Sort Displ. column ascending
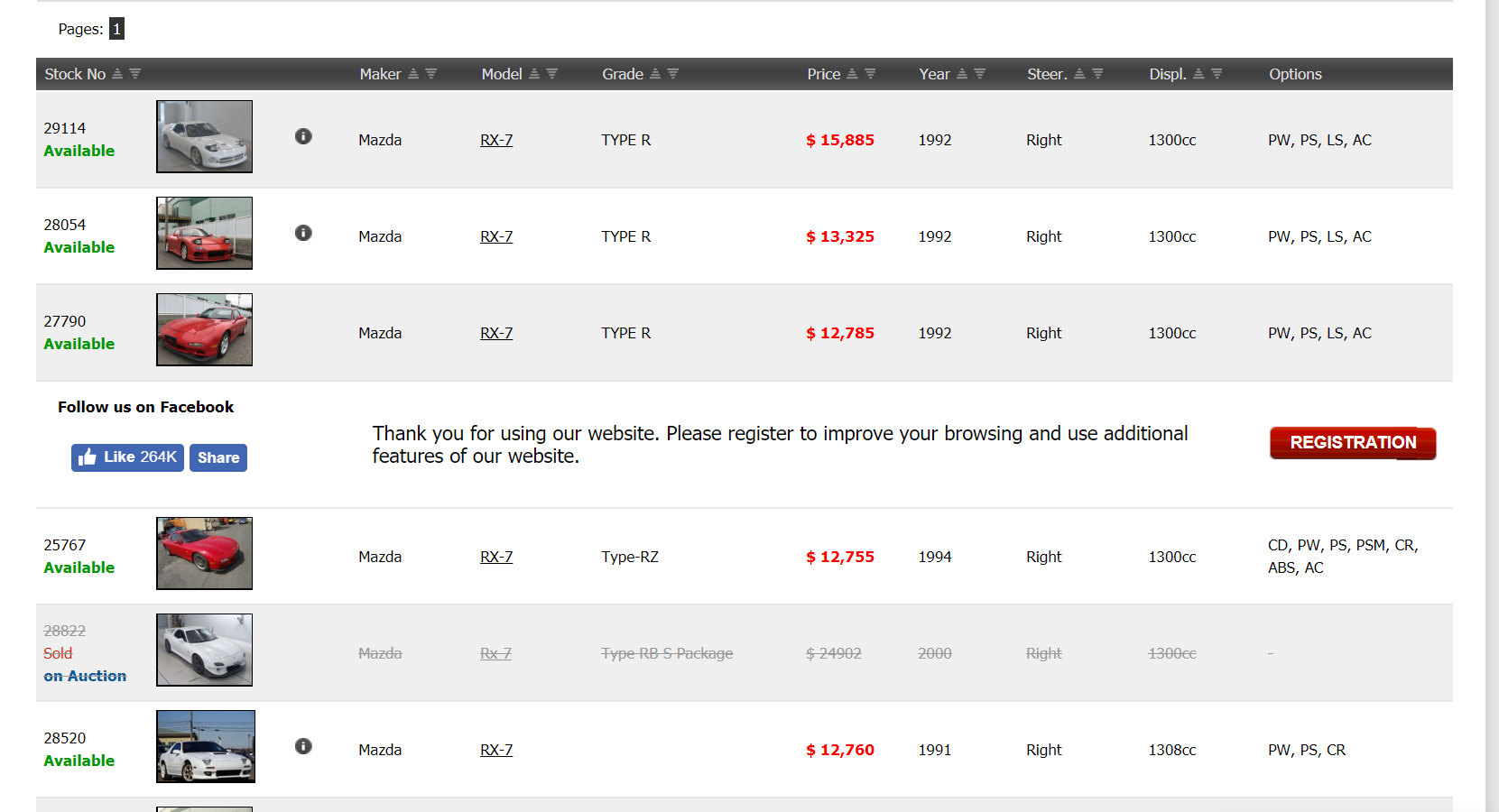Screen dimensions: 1499x812 (x=1198, y=74)
